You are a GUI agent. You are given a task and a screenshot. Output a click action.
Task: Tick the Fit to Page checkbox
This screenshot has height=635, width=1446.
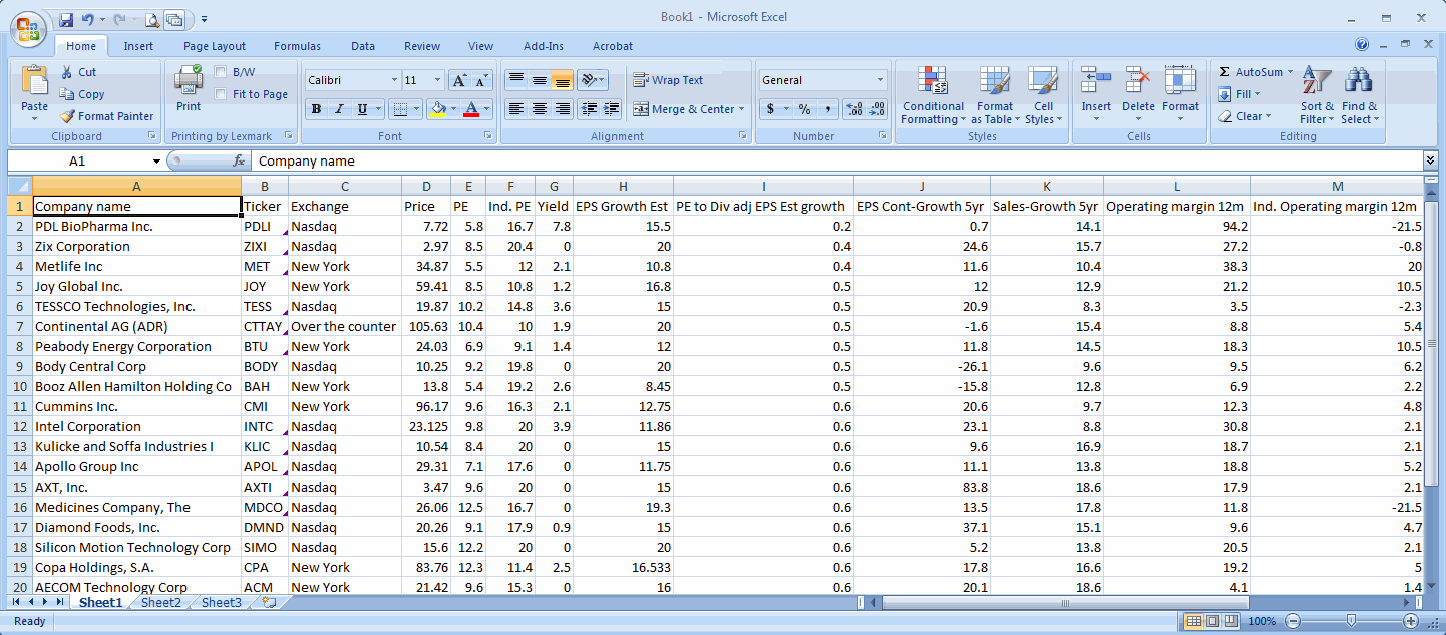coord(221,94)
